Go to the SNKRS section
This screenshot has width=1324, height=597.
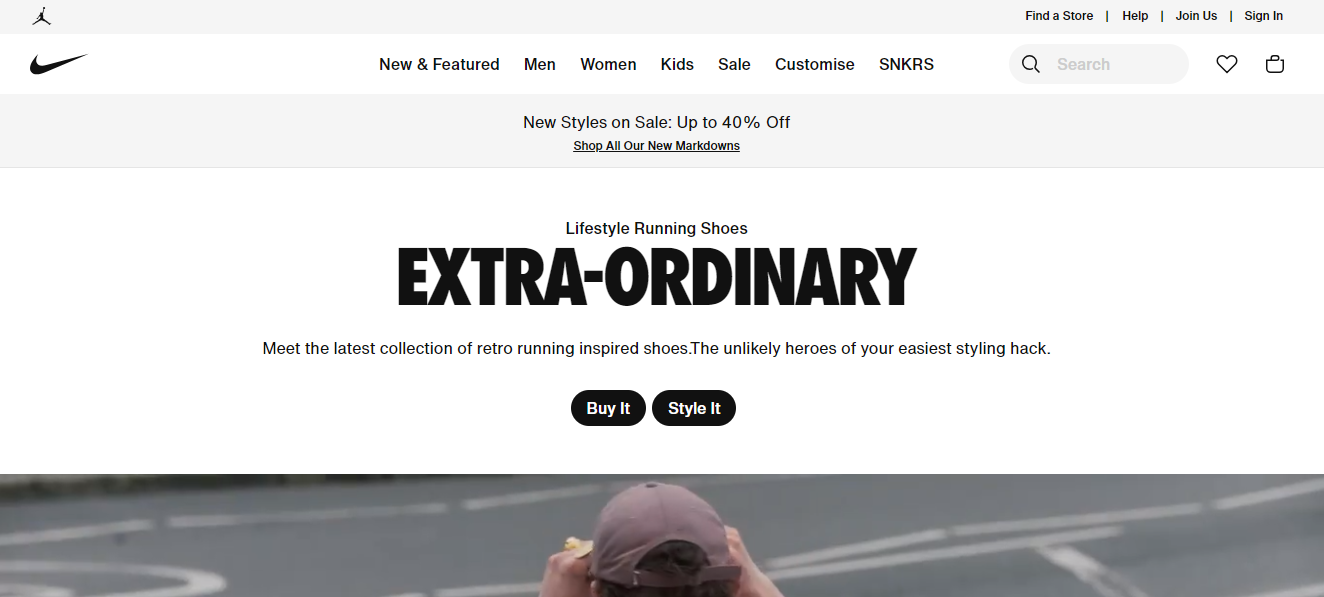[906, 64]
